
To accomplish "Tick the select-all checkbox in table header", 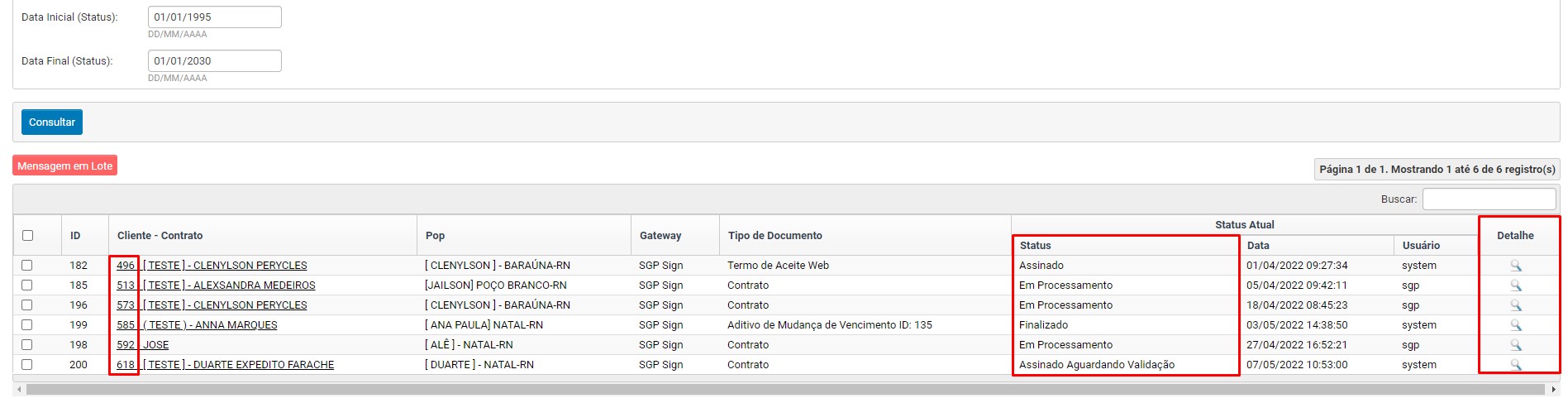I will coord(27,236).
